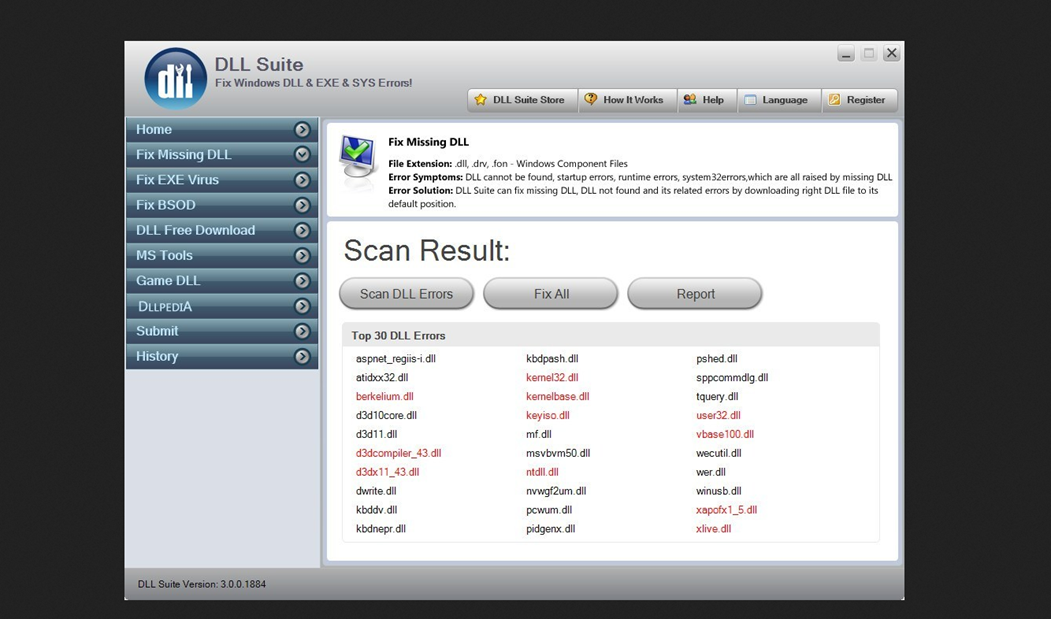Click the Report button
1051x619 pixels.
coord(694,294)
